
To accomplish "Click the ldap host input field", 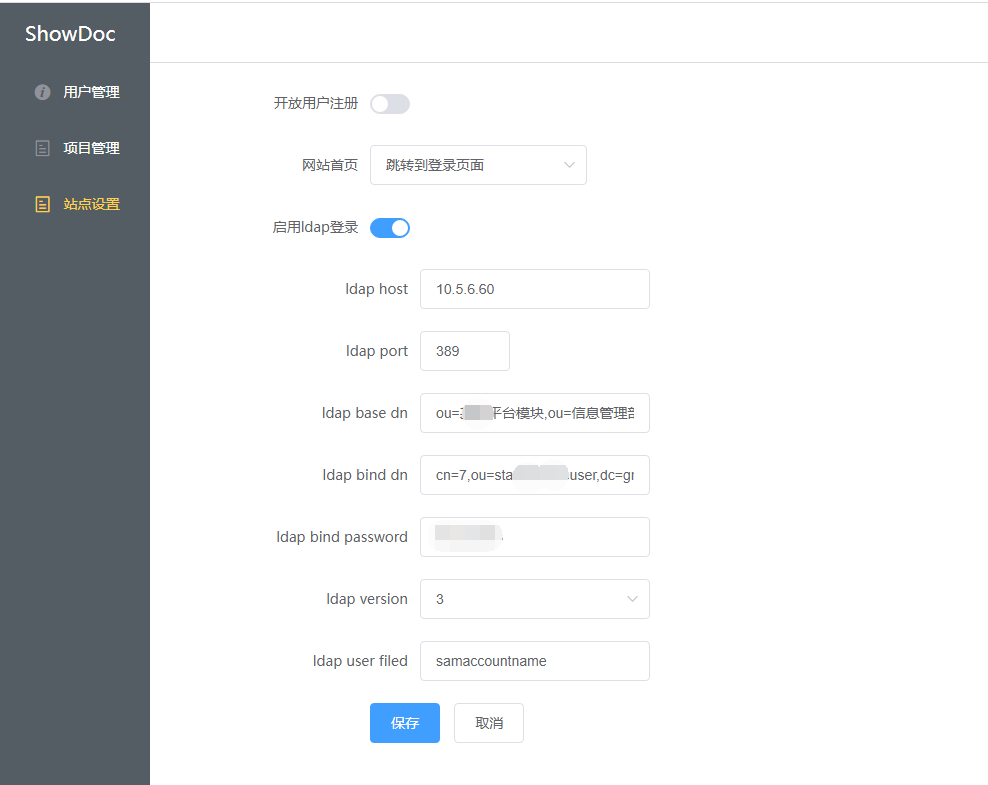I will (535, 288).
